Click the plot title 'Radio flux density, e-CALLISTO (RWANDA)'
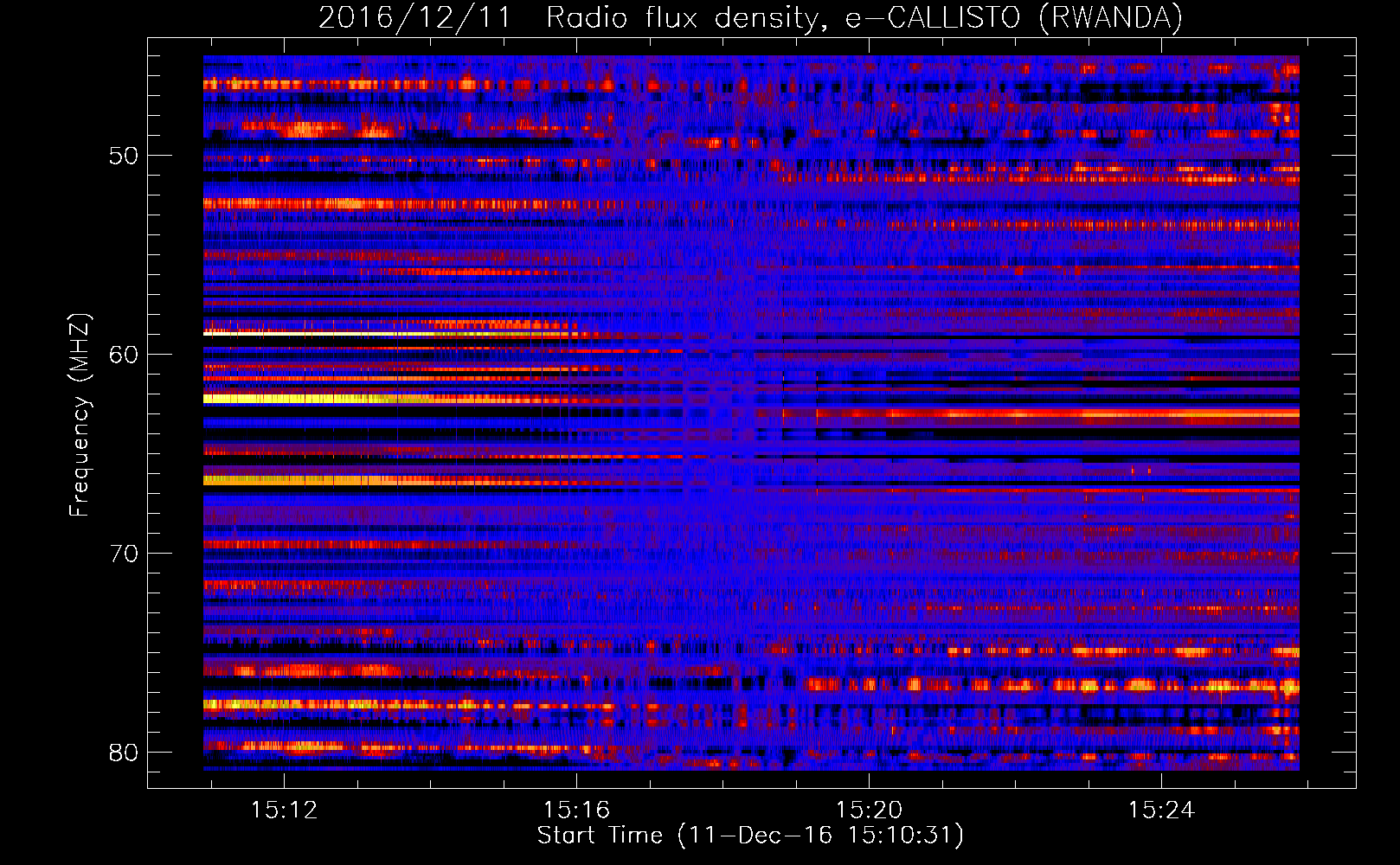Image resolution: width=1400 pixels, height=865 pixels. coord(864,17)
